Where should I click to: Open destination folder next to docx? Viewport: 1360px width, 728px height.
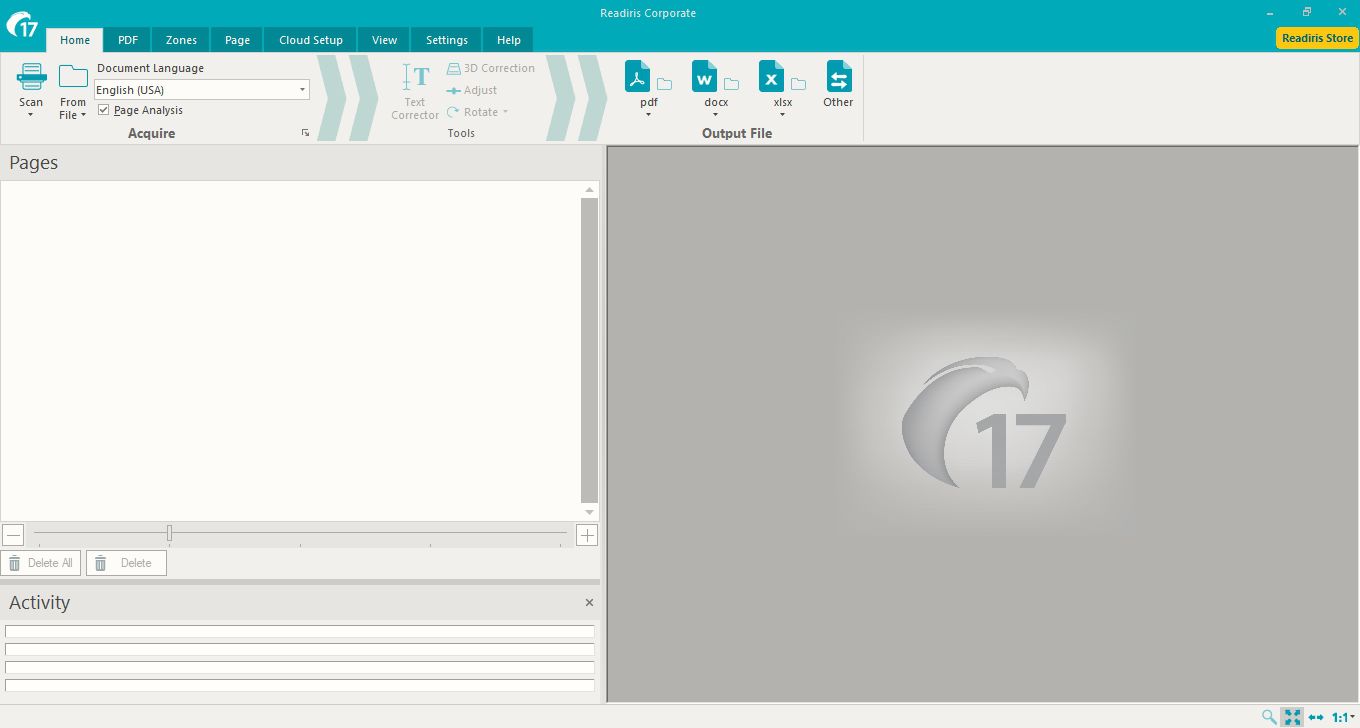731,84
